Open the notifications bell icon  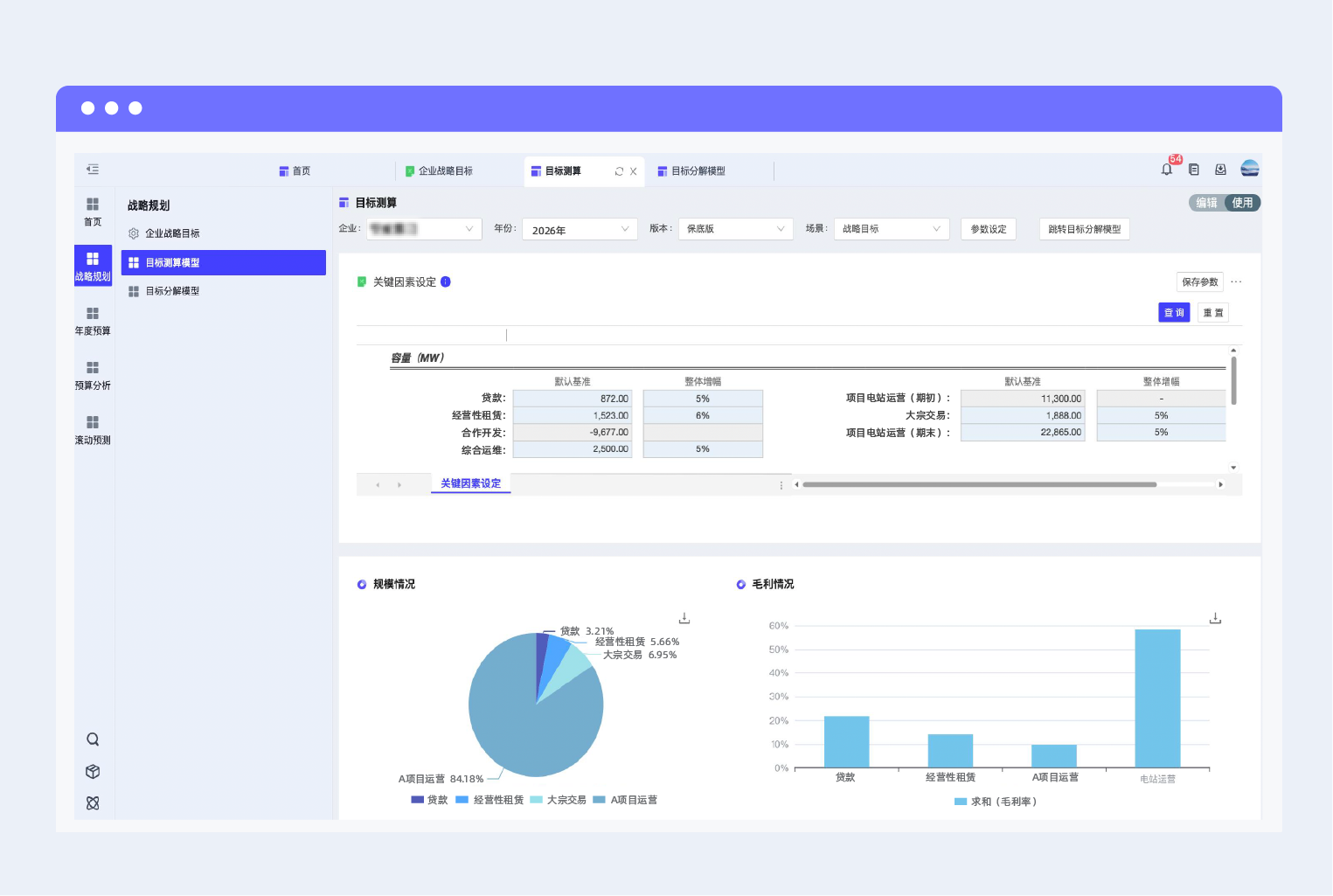pyautogui.click(x=1167, y=170)
